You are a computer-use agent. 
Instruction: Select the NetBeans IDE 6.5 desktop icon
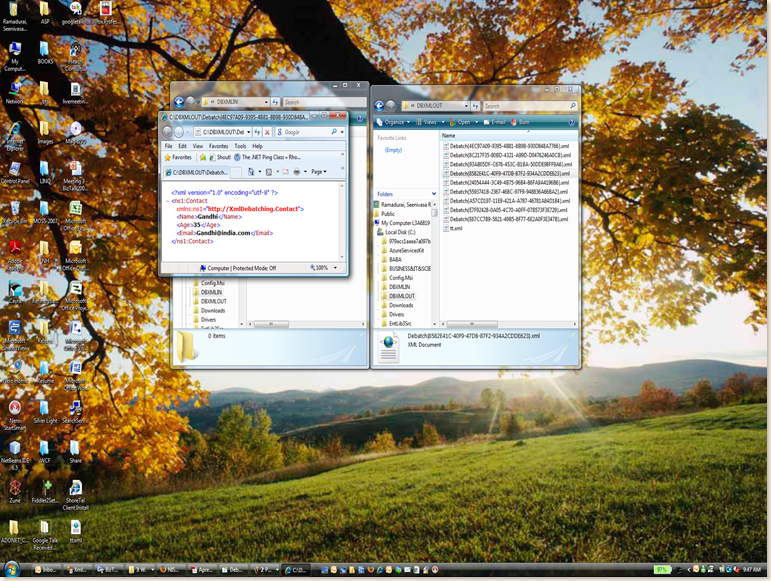click(15, 456)
